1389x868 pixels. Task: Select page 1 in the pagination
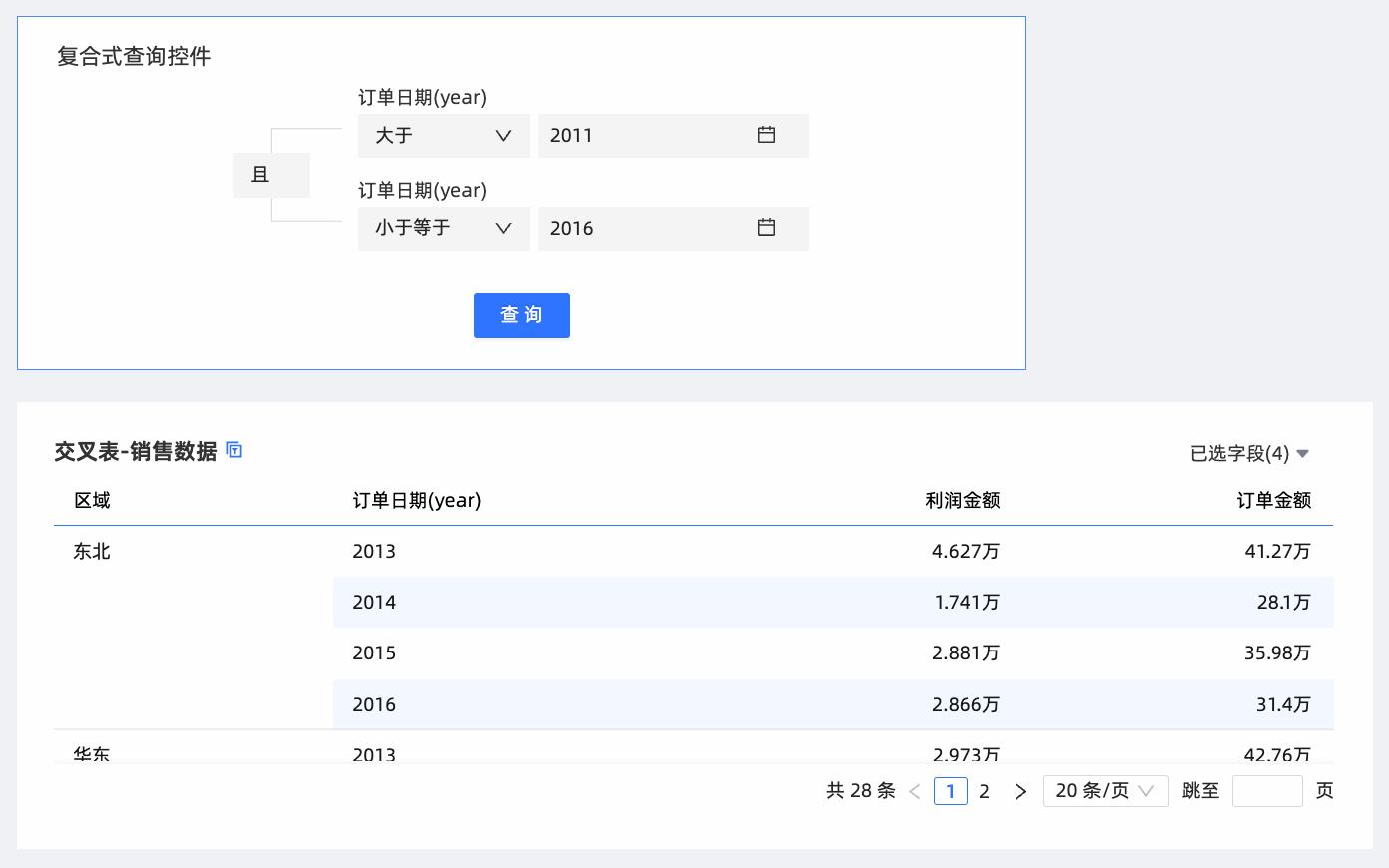(x=950, y=791)
